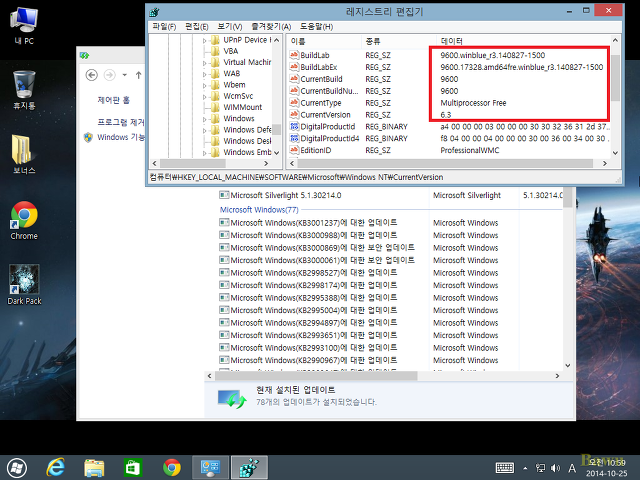The image size is (640, 480).
Task: Select the DigitalProductId4 binary value
Action: click(x=330, y=138)
